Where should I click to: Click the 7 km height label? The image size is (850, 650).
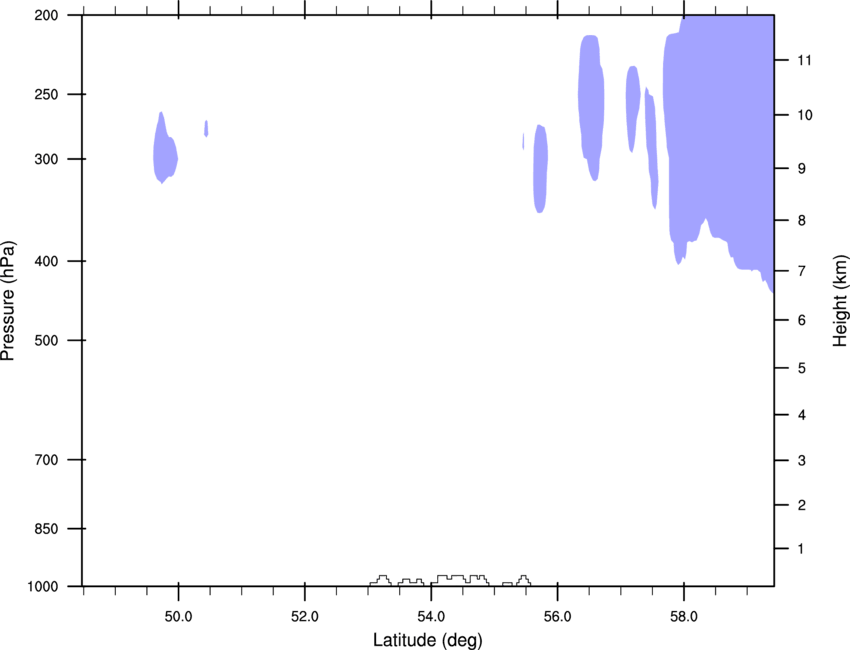pyautogui.click(x=802, y=271)
